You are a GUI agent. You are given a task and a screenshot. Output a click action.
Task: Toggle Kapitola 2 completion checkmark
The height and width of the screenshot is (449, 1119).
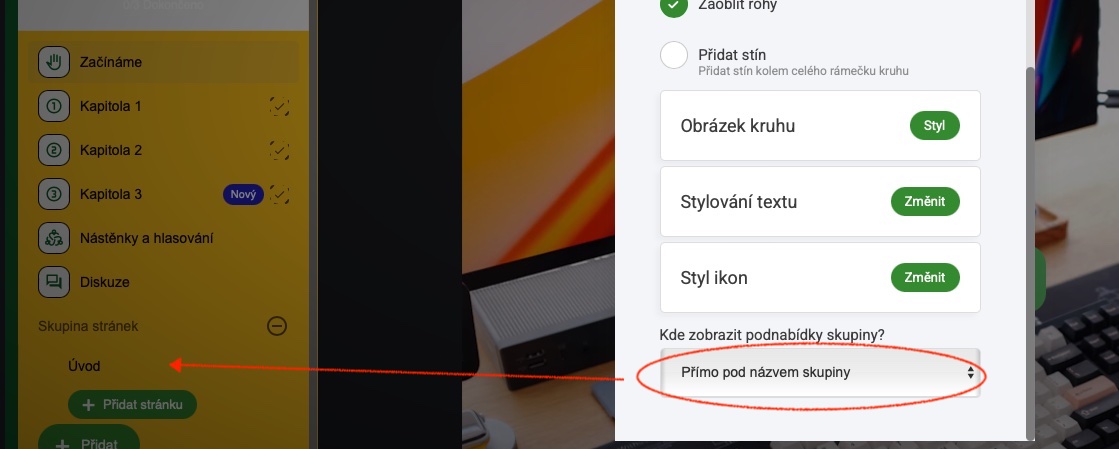[x=279, y=150]
